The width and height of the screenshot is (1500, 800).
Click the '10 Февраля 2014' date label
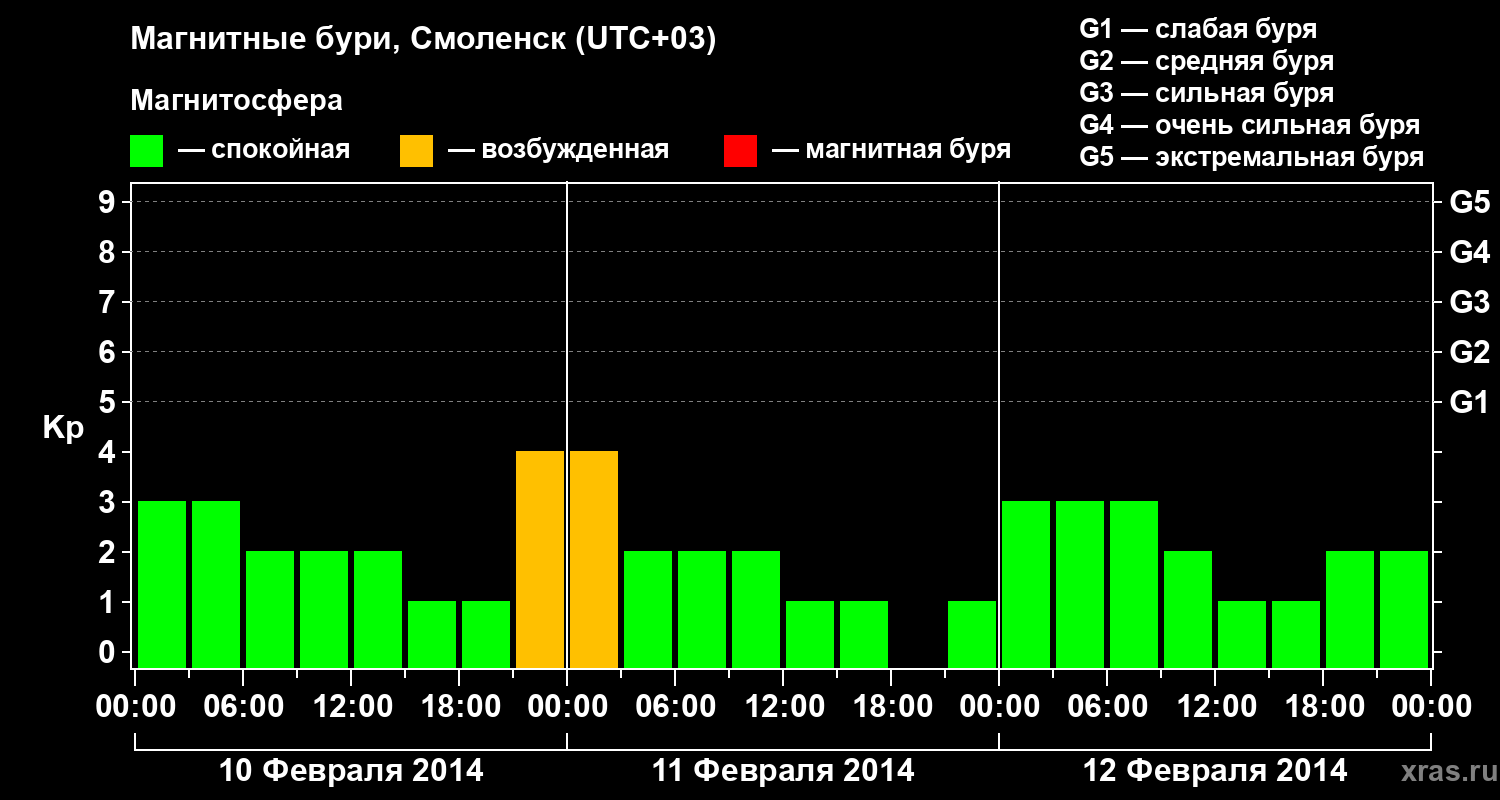351,771
